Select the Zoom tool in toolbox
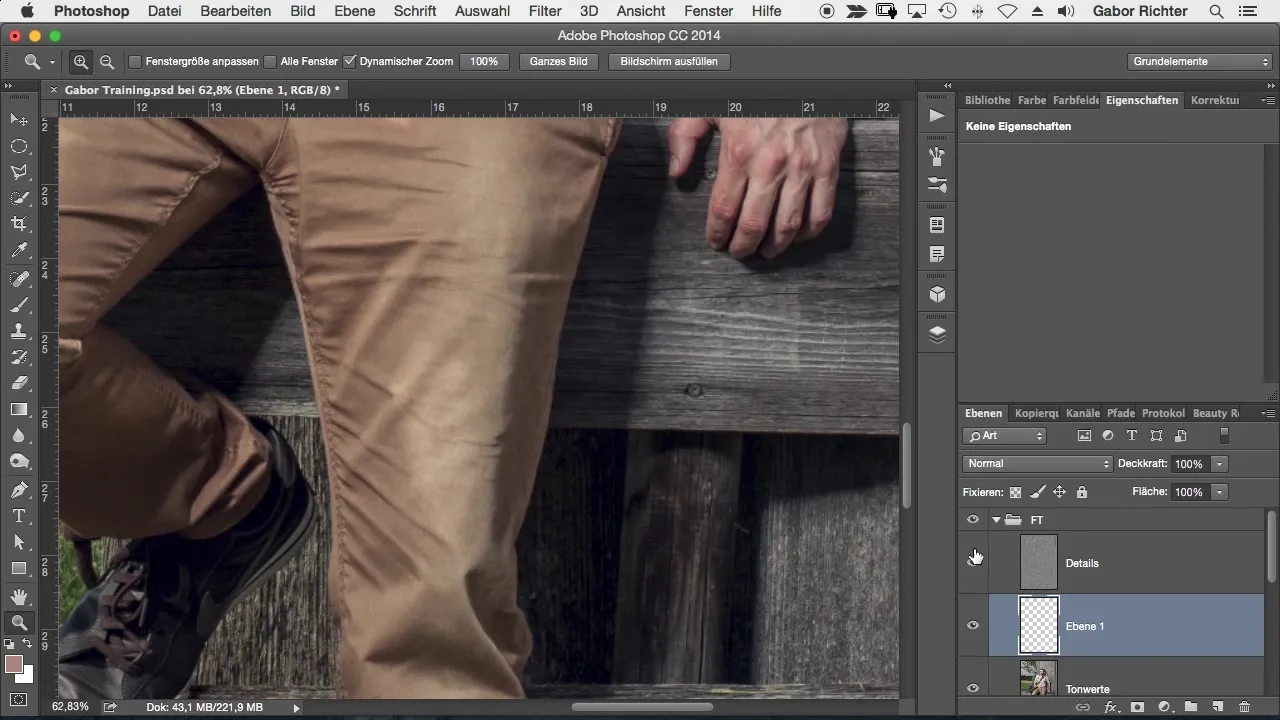 (x=19, y=623)
